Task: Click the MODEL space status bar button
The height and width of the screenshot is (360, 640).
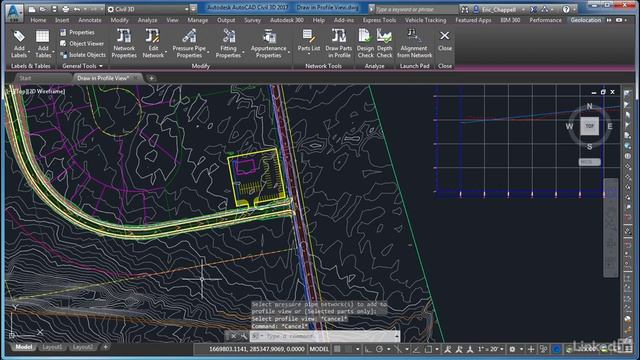Action: (319, 349)
